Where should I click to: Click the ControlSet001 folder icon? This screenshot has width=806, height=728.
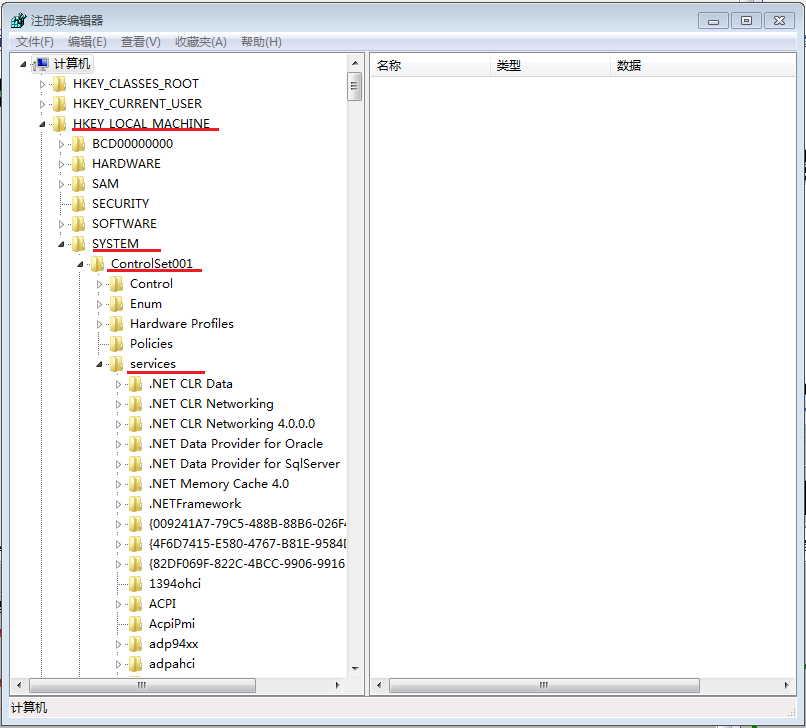(98, 264)
